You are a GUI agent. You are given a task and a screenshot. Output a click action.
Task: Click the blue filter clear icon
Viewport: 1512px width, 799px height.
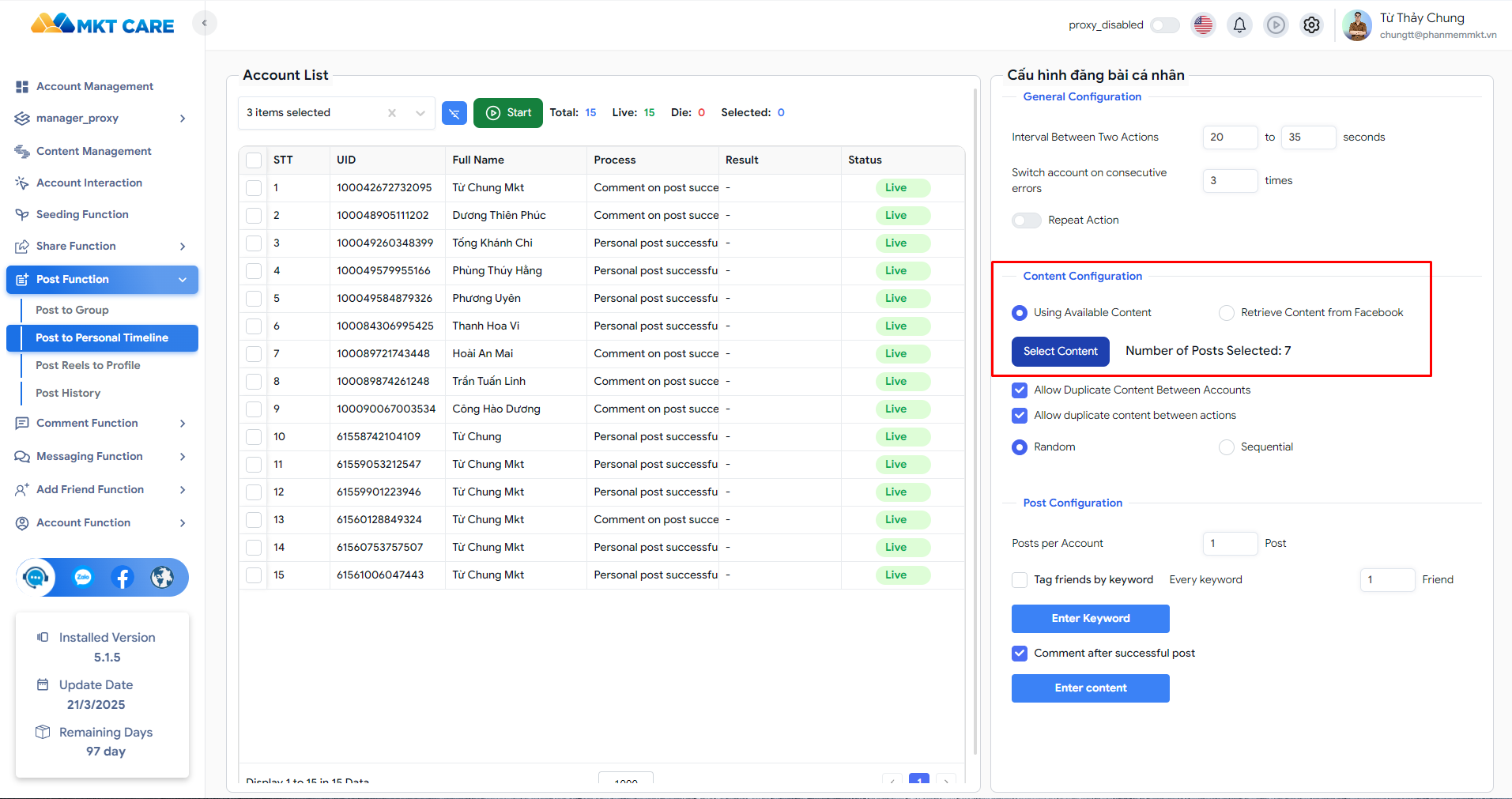[454, 113]
